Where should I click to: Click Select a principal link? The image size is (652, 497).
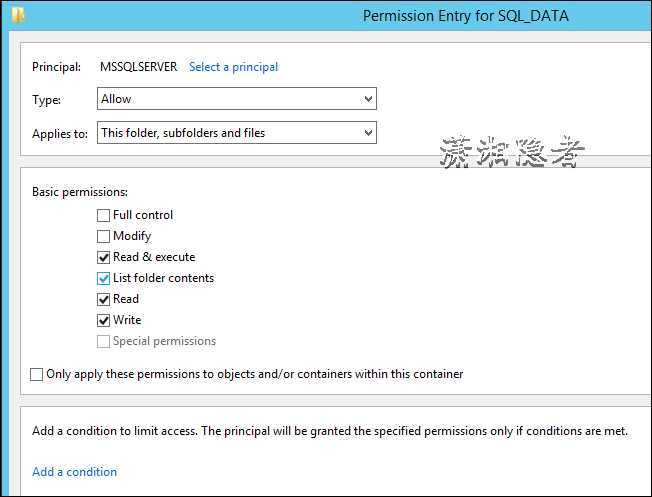(233, 67)
